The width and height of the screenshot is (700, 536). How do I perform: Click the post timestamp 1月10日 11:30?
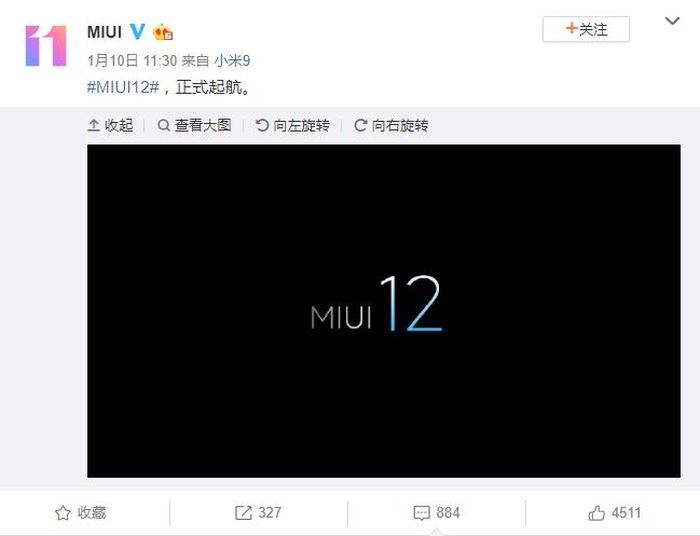coord(132,60)
